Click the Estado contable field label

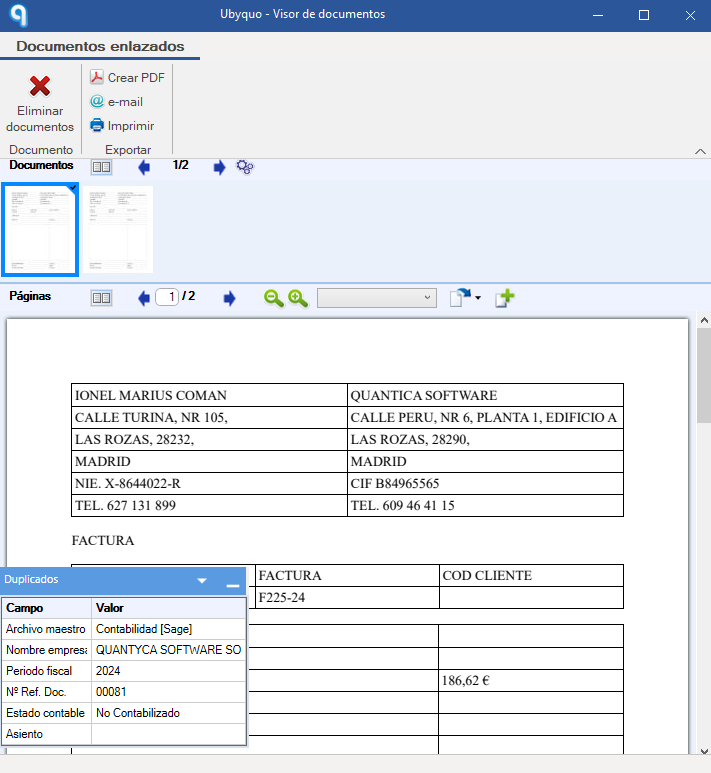[47, 713]
